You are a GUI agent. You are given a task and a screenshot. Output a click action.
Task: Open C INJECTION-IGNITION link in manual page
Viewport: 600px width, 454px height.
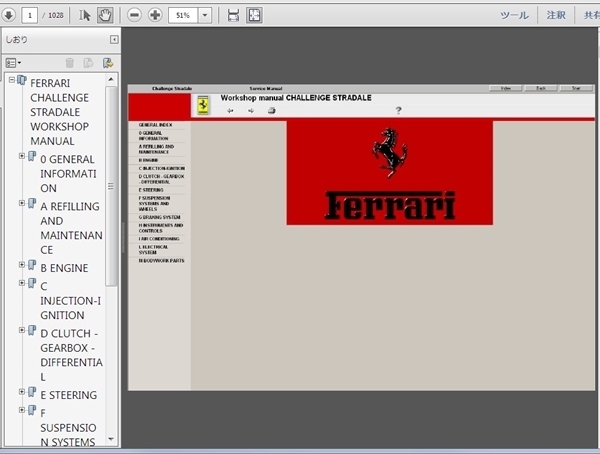[x=161, y=168]
